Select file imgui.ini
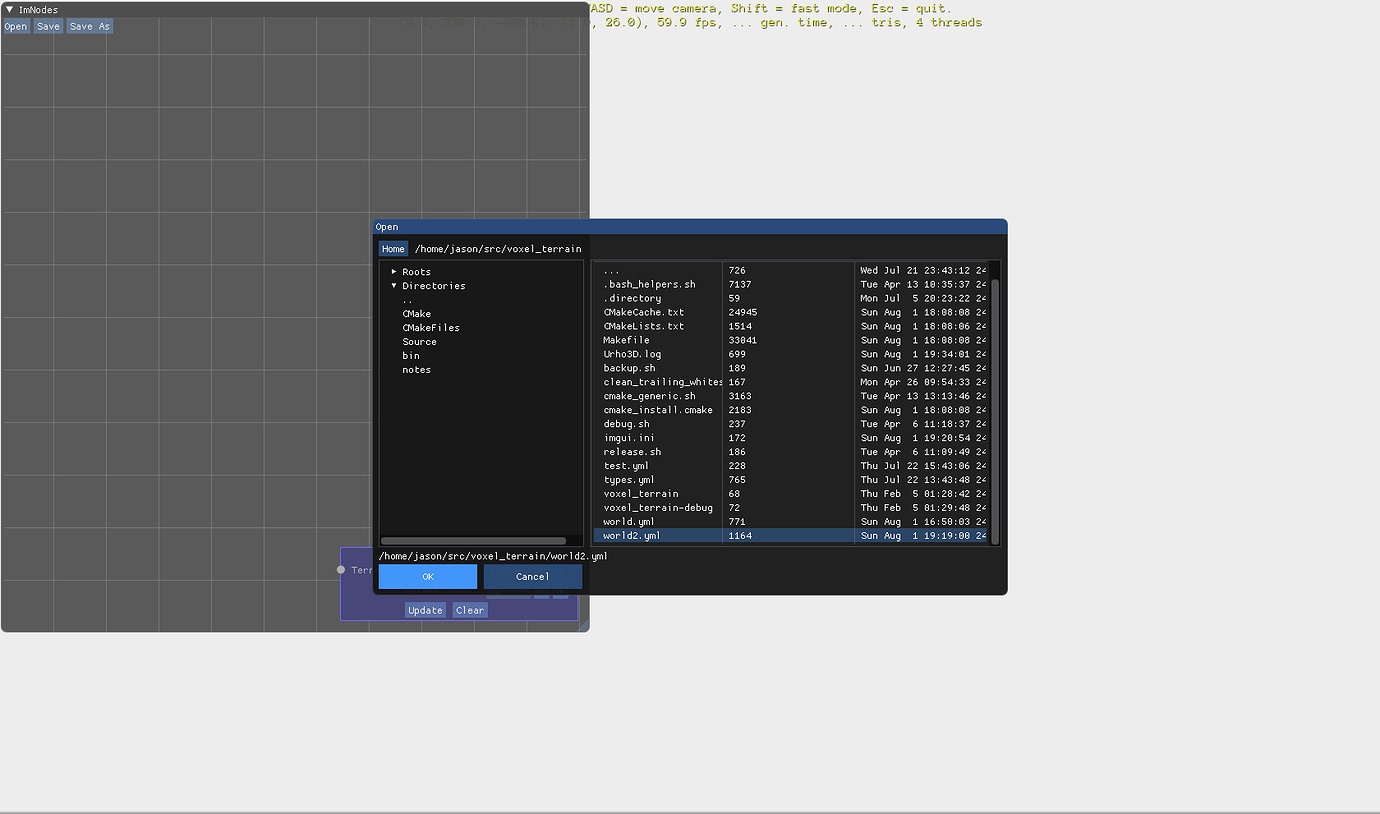The width and height of the screenshot is (1380, 814). pyautogui.click(x=790, y=438)
